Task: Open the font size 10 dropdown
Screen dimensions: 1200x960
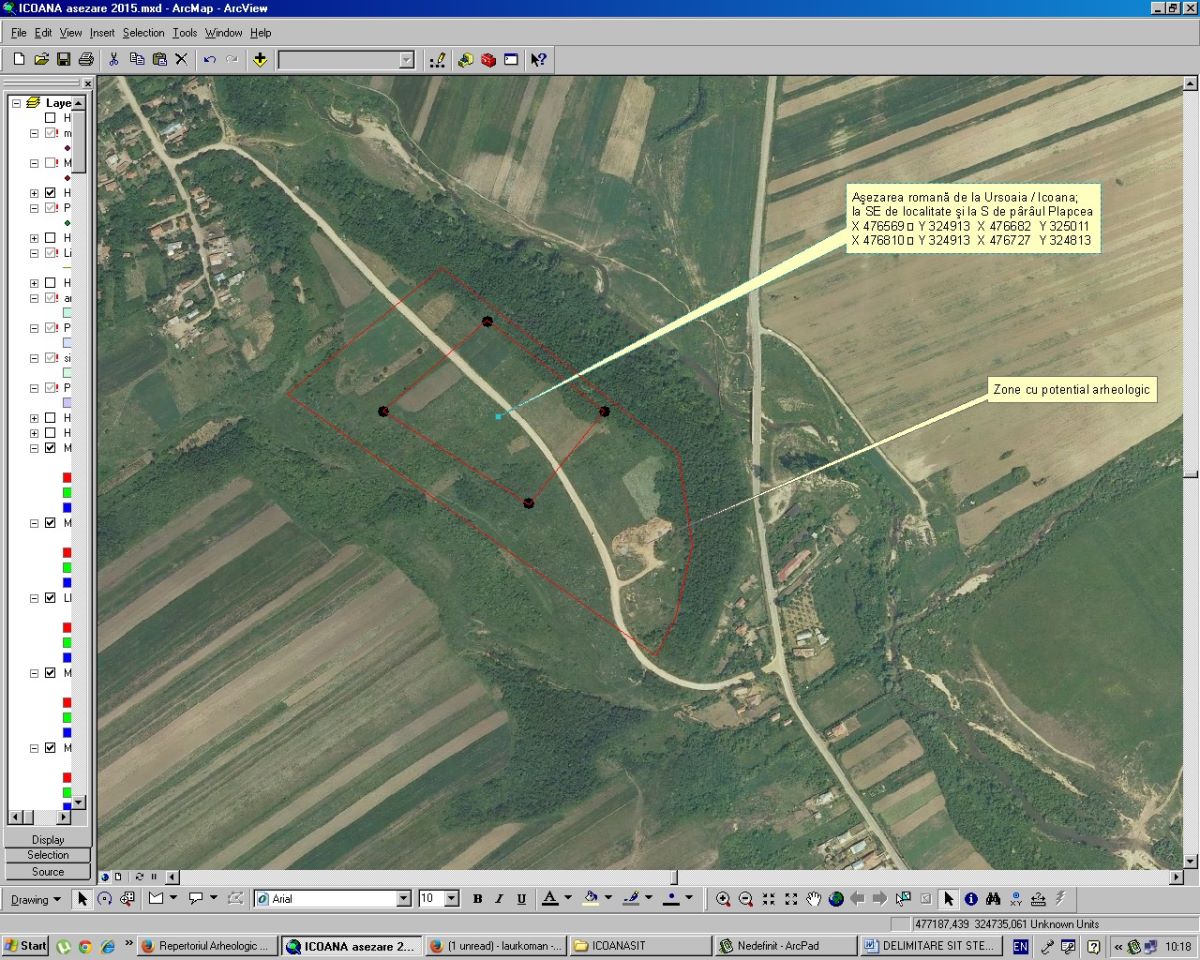Action: point(451,899)
